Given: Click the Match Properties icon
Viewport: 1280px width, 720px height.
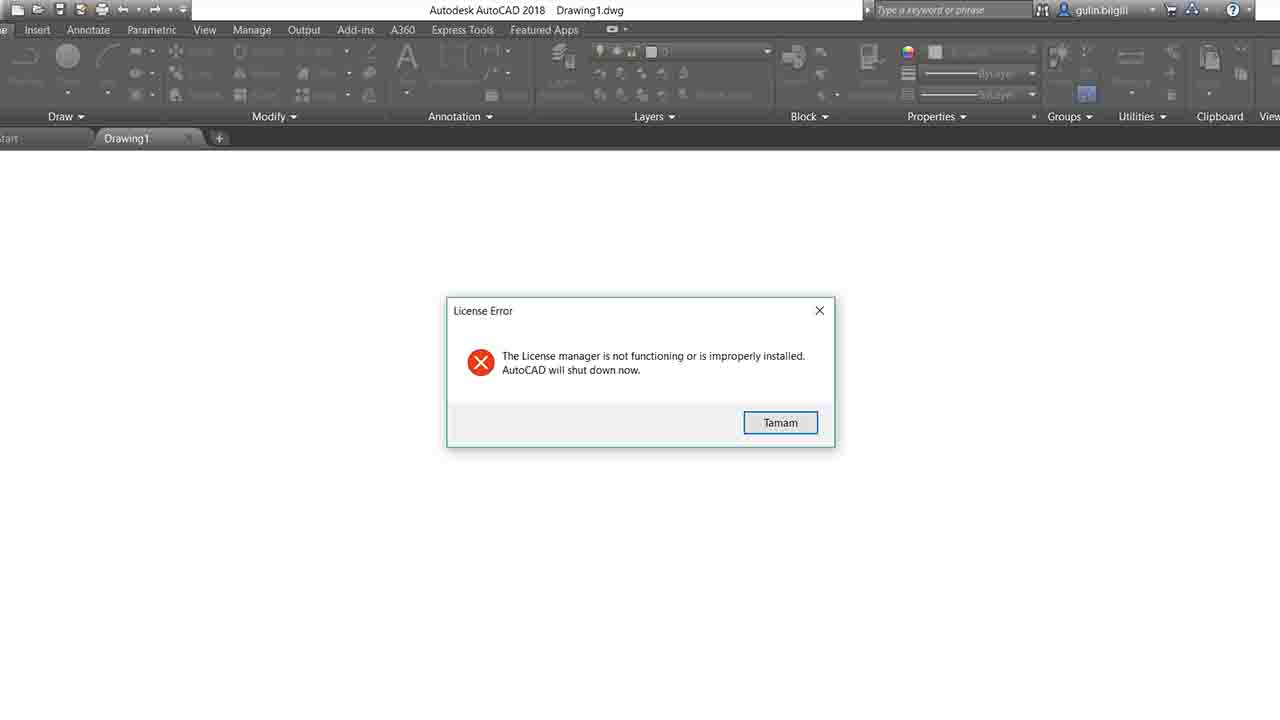Looking at the screenshot, I should [x=870, y=57].
